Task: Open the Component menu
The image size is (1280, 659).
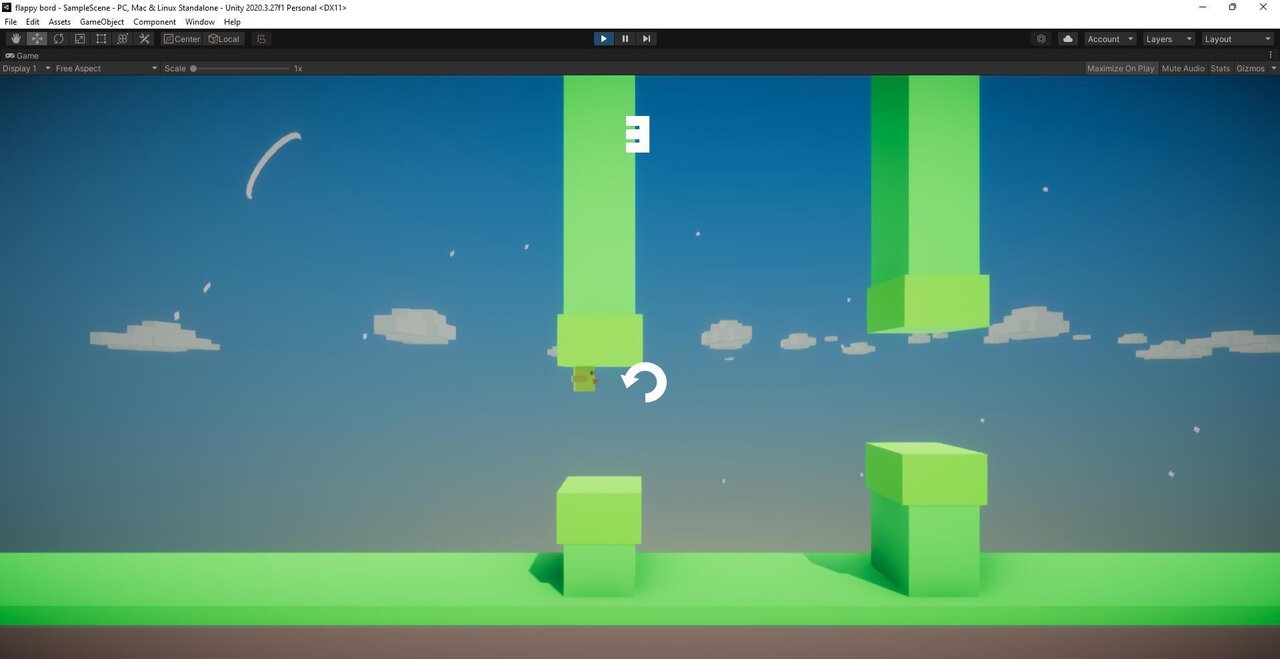Action: pyautogui.click(x=155, y=21)
